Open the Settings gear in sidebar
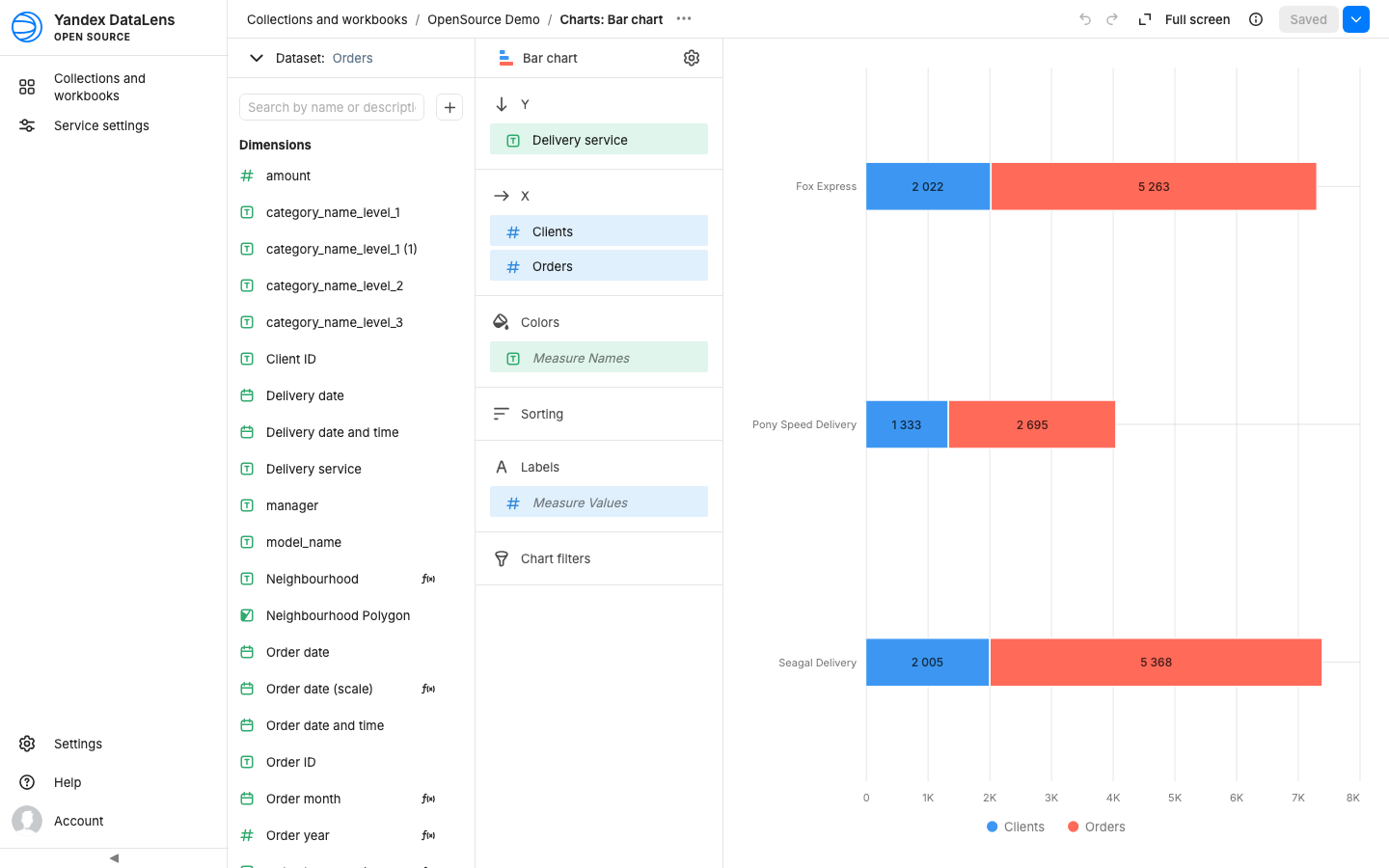The image size is (1389, 868). (27, 744)
